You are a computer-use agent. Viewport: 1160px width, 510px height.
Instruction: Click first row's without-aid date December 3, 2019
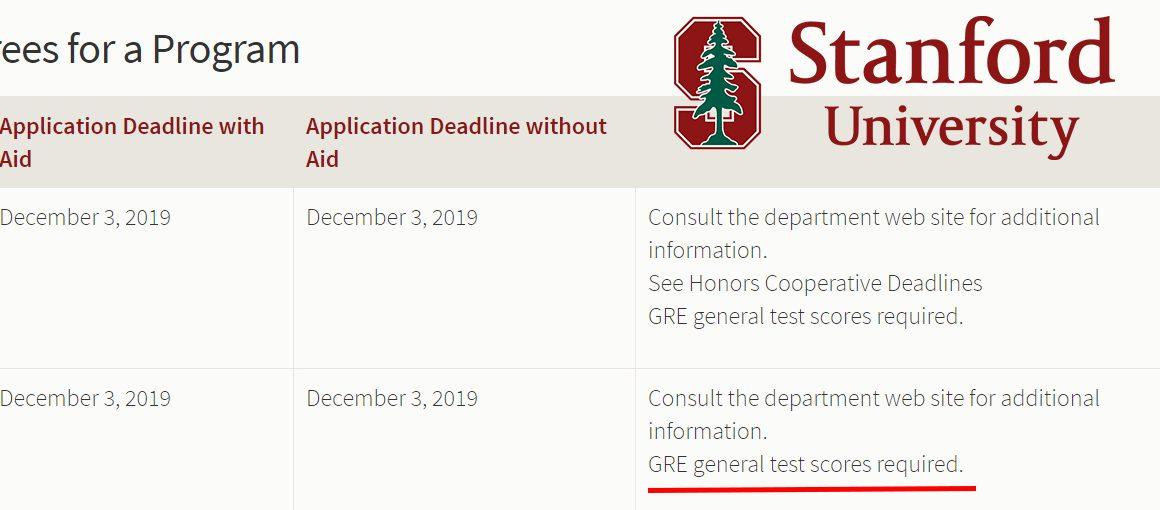392,218
